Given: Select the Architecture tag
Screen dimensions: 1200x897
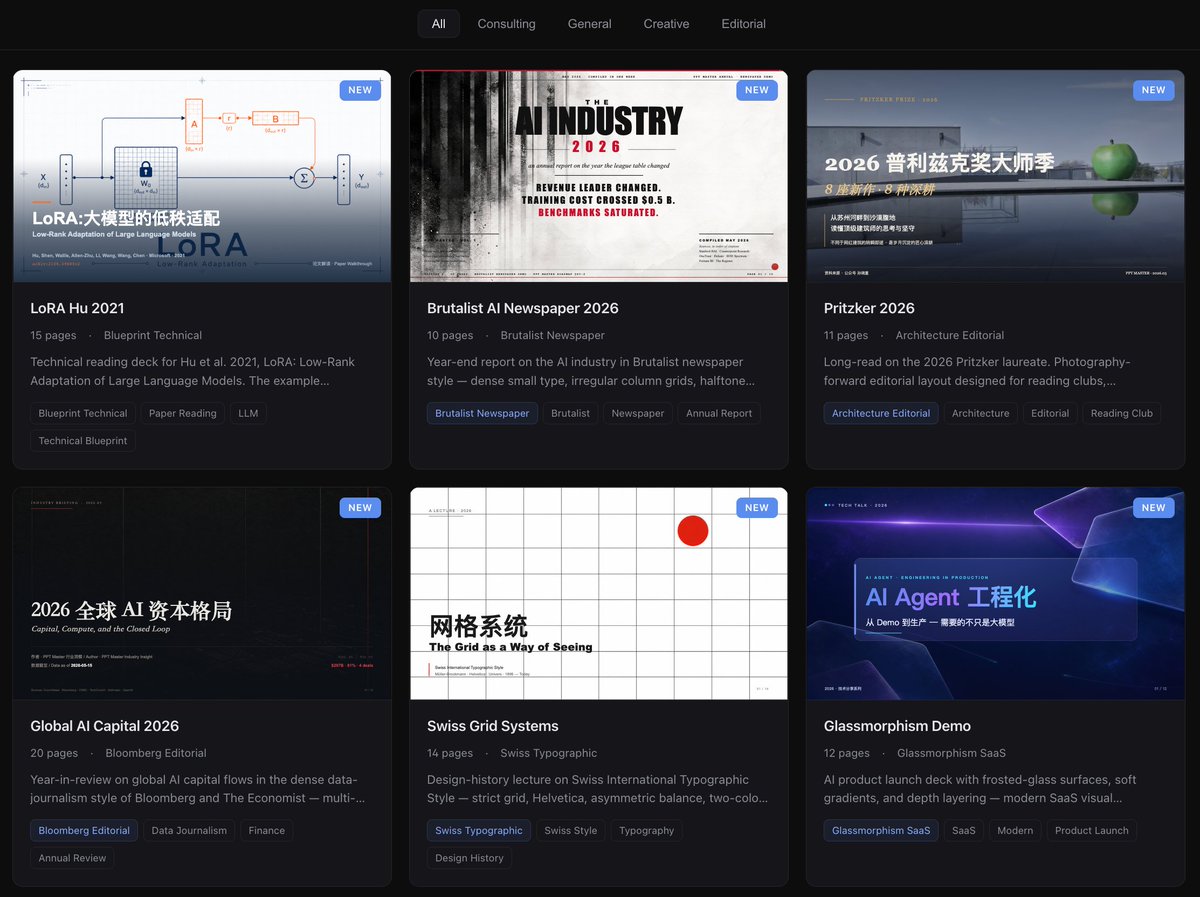Looking at the screenshot, I should (x=981, y=413).
